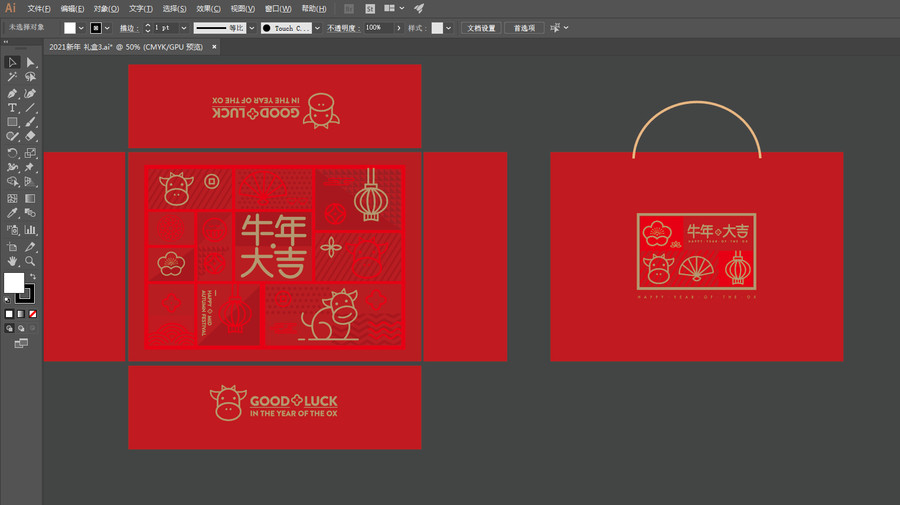Open the 编辑(E) menu
Screen dimensions: 900x505
point(72,9)
